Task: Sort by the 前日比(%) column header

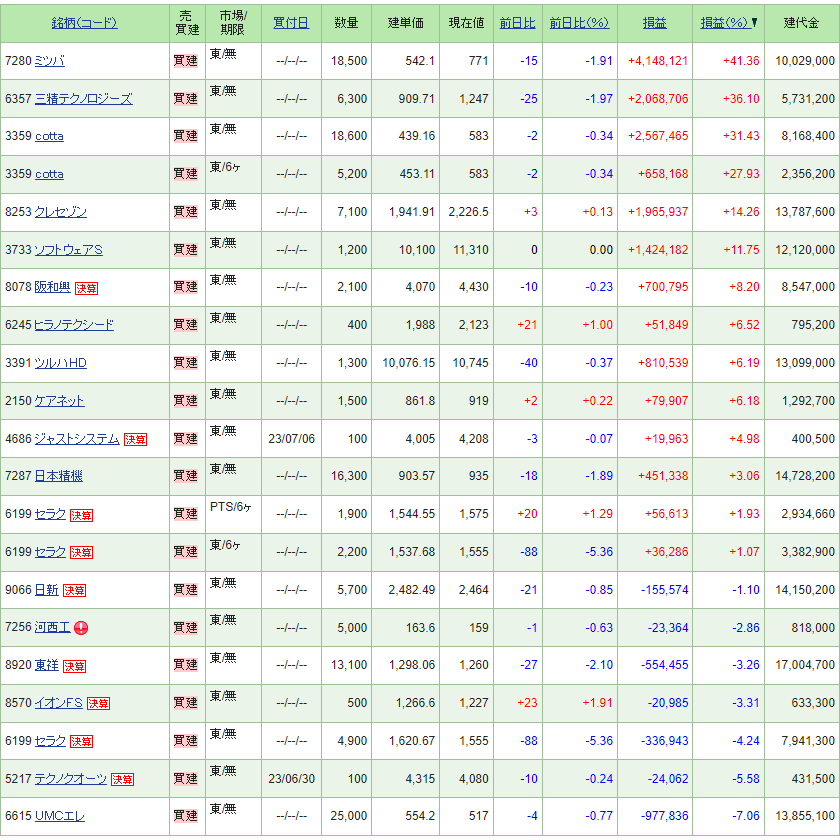Action: (580, 22)
